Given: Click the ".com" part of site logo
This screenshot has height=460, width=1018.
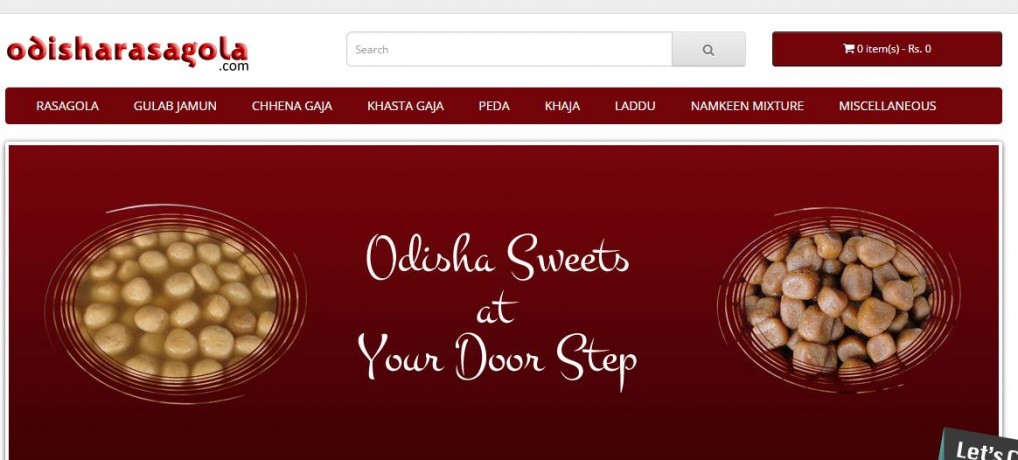Looking at the screenshot, I should click(234, 66).
